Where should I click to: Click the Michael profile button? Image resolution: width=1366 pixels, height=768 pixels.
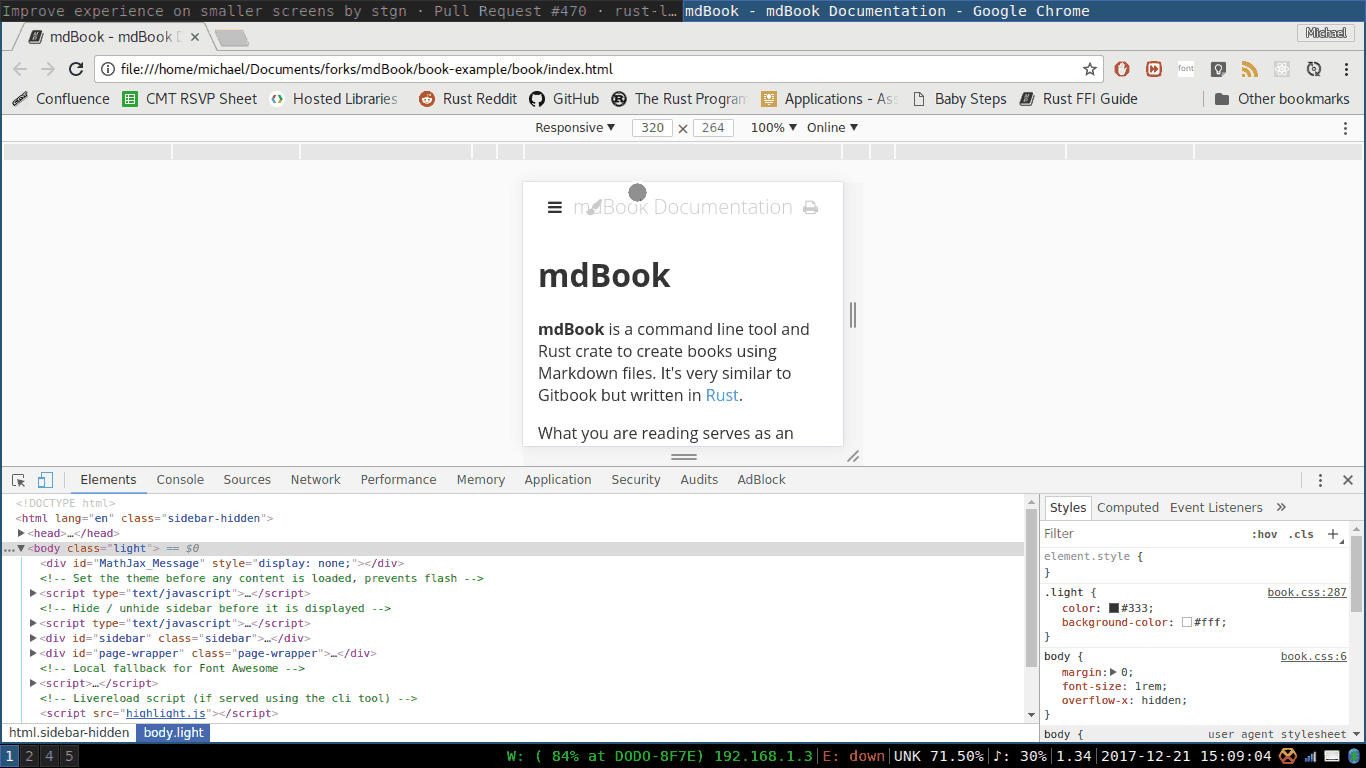pos(1327,33)
